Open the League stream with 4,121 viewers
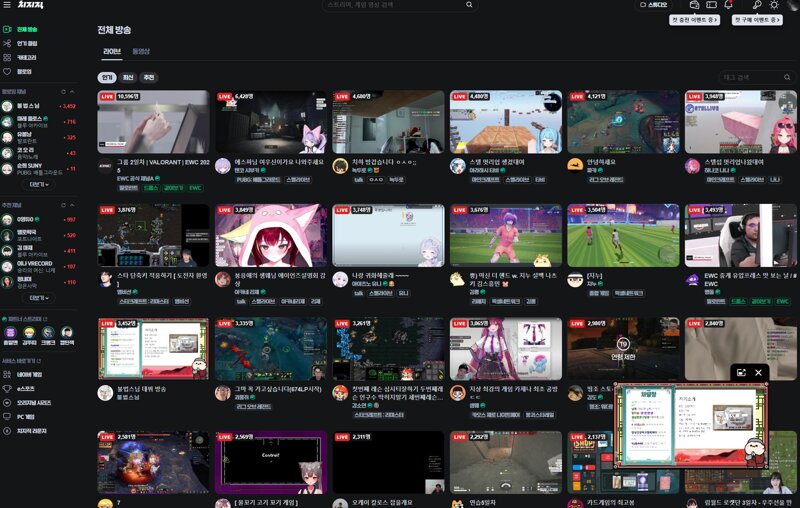Viewport: 800px width, 508px height. point(623,122)
